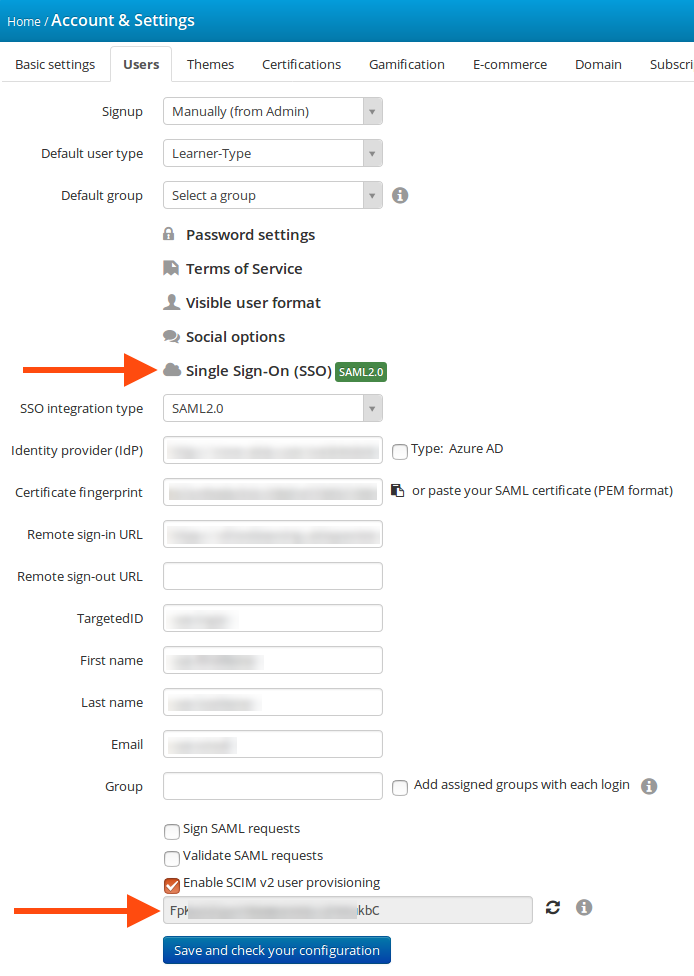This screenshot has height=976, width=694.
Task: Click the Terms of Service document icon
Action: tap(171, 268)
